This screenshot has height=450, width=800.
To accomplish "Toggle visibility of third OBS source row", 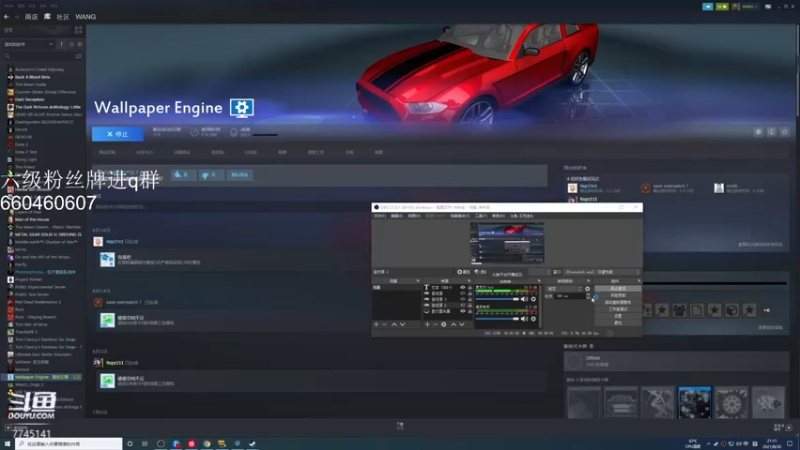I will [x=463, y=299].
